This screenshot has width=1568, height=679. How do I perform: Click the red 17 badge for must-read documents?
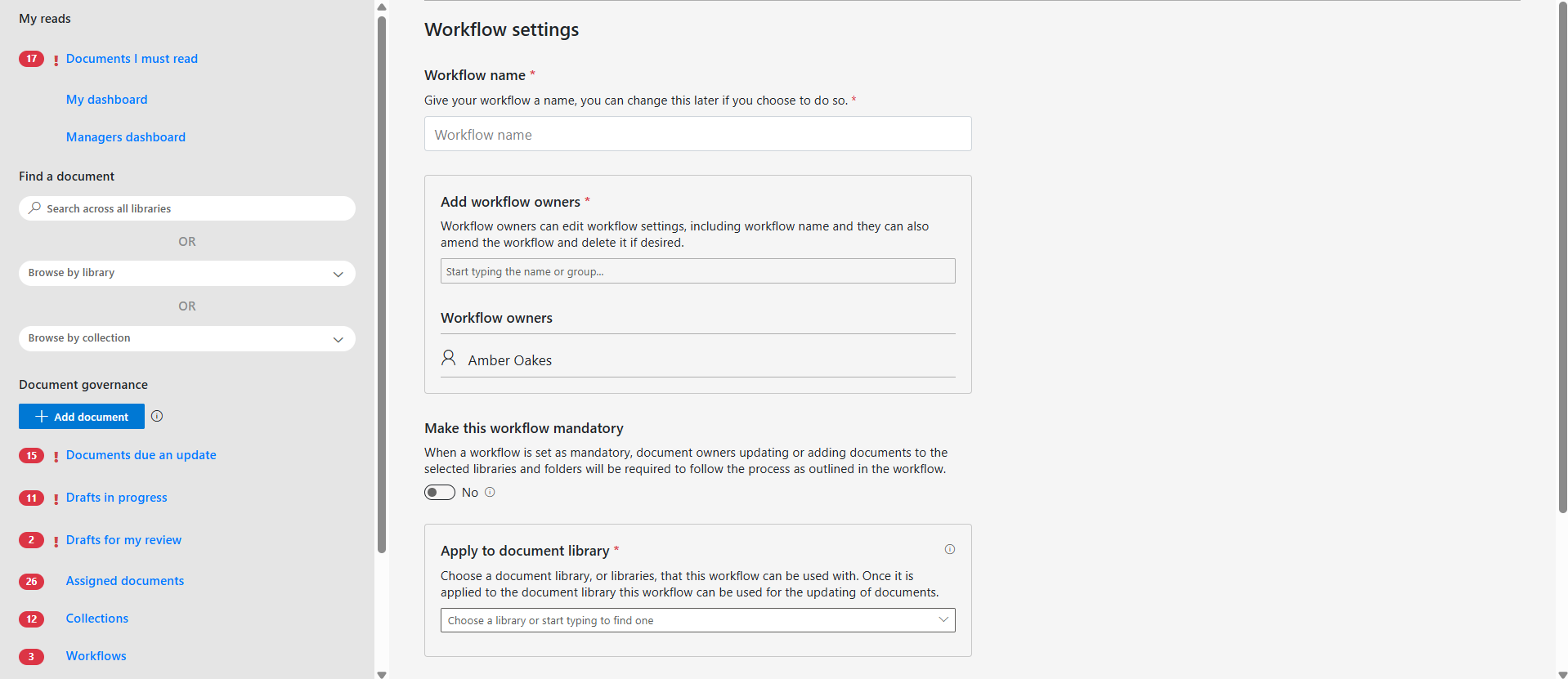31,59
